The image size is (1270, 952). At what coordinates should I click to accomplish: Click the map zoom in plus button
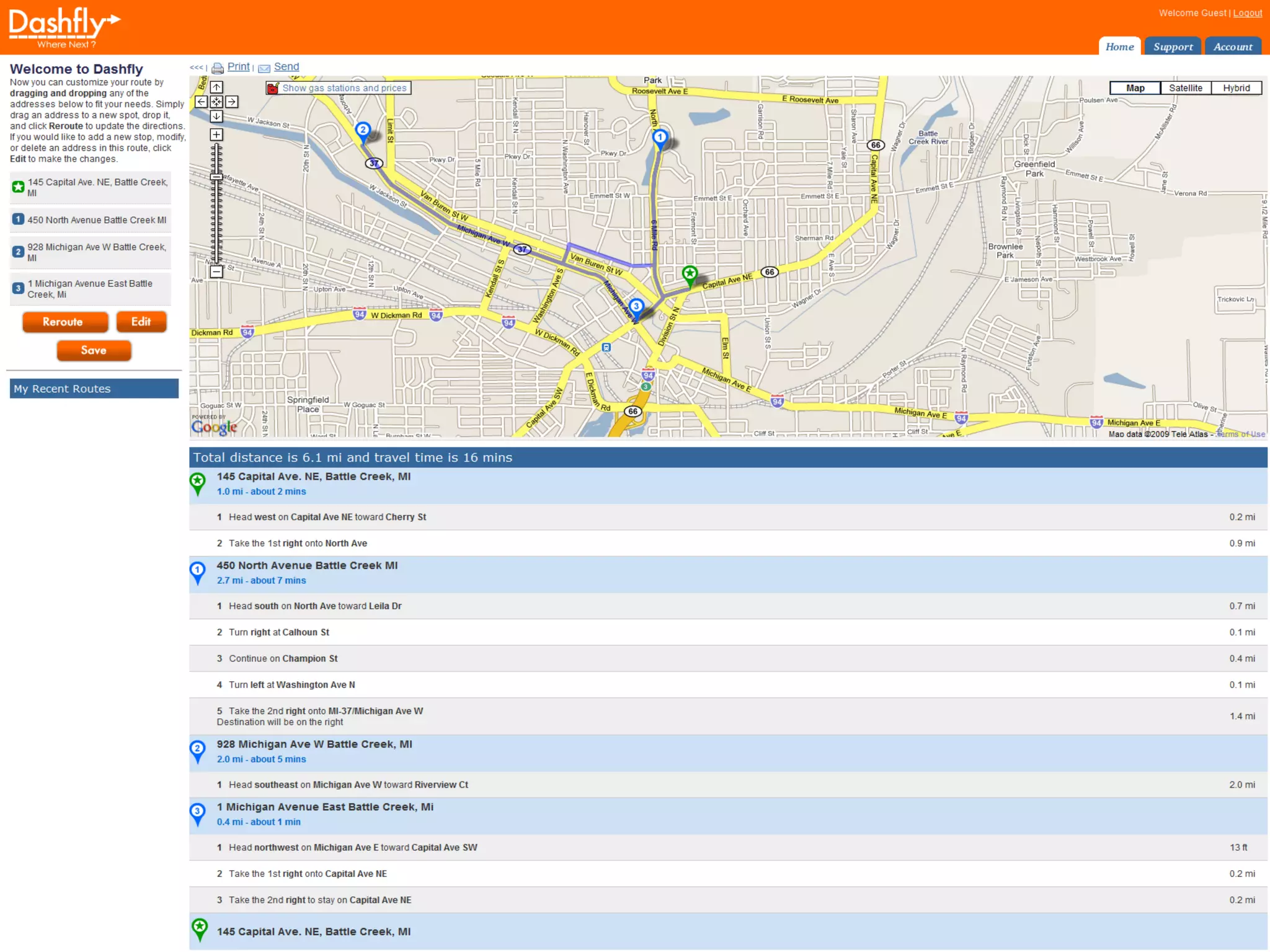[x=216, y=134]
